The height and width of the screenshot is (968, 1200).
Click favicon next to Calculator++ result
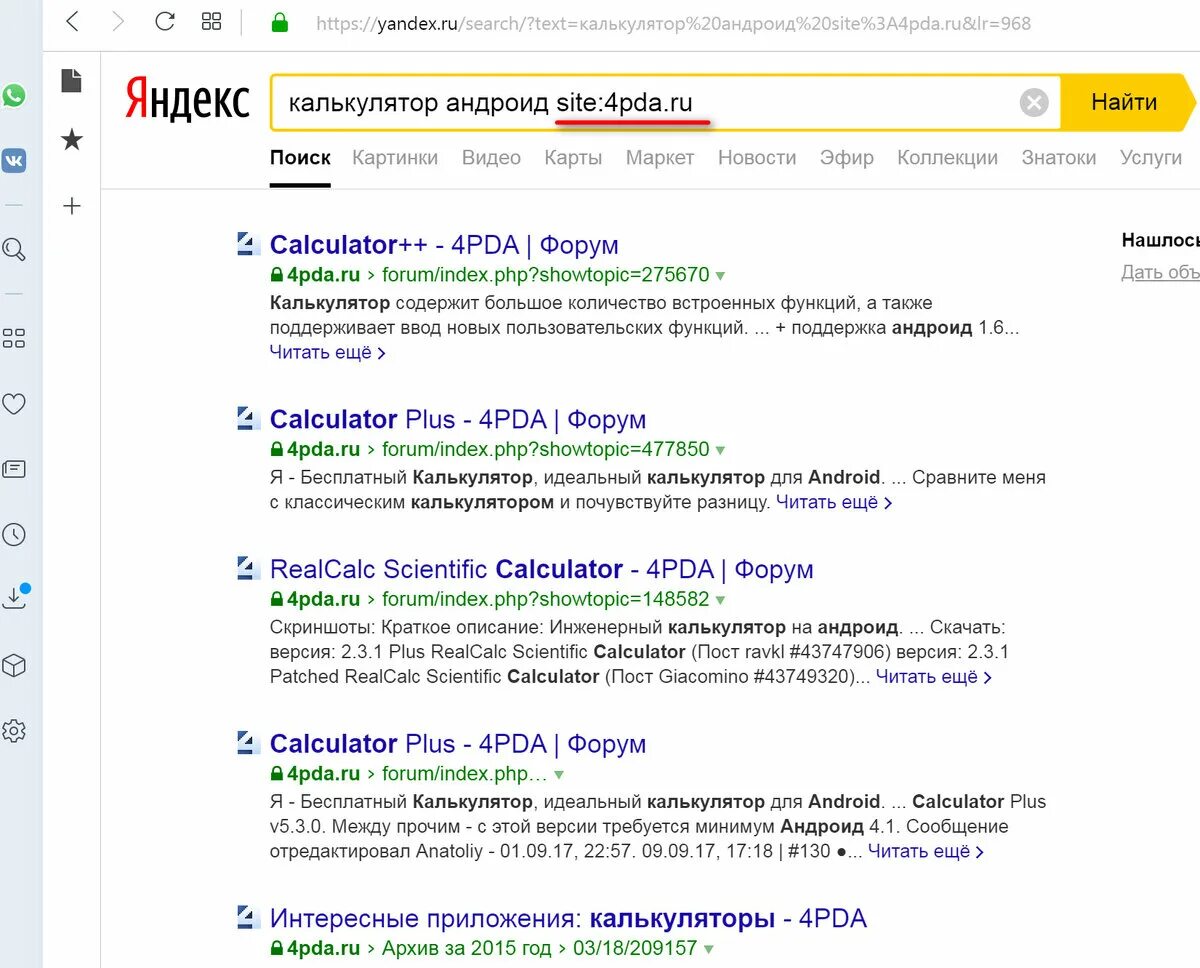pos(248,244)
